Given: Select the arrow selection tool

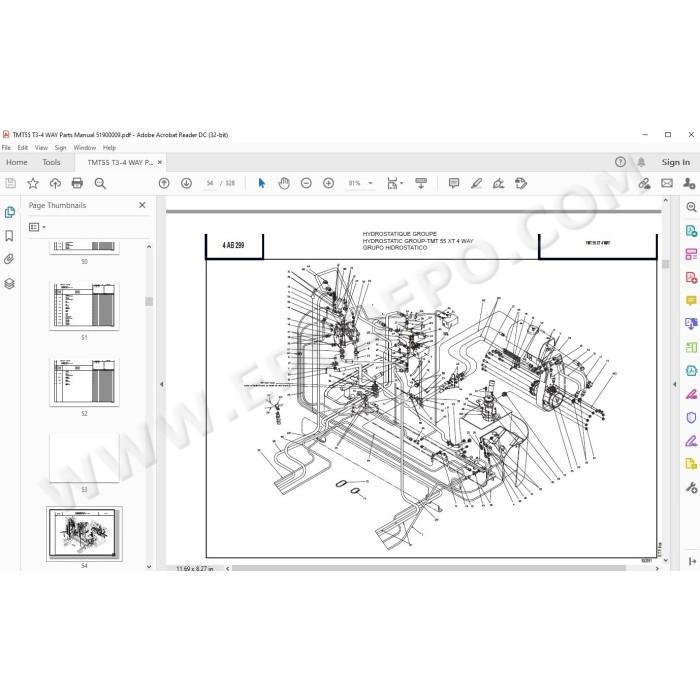Looking at the screenshot, I should (262, 183).
